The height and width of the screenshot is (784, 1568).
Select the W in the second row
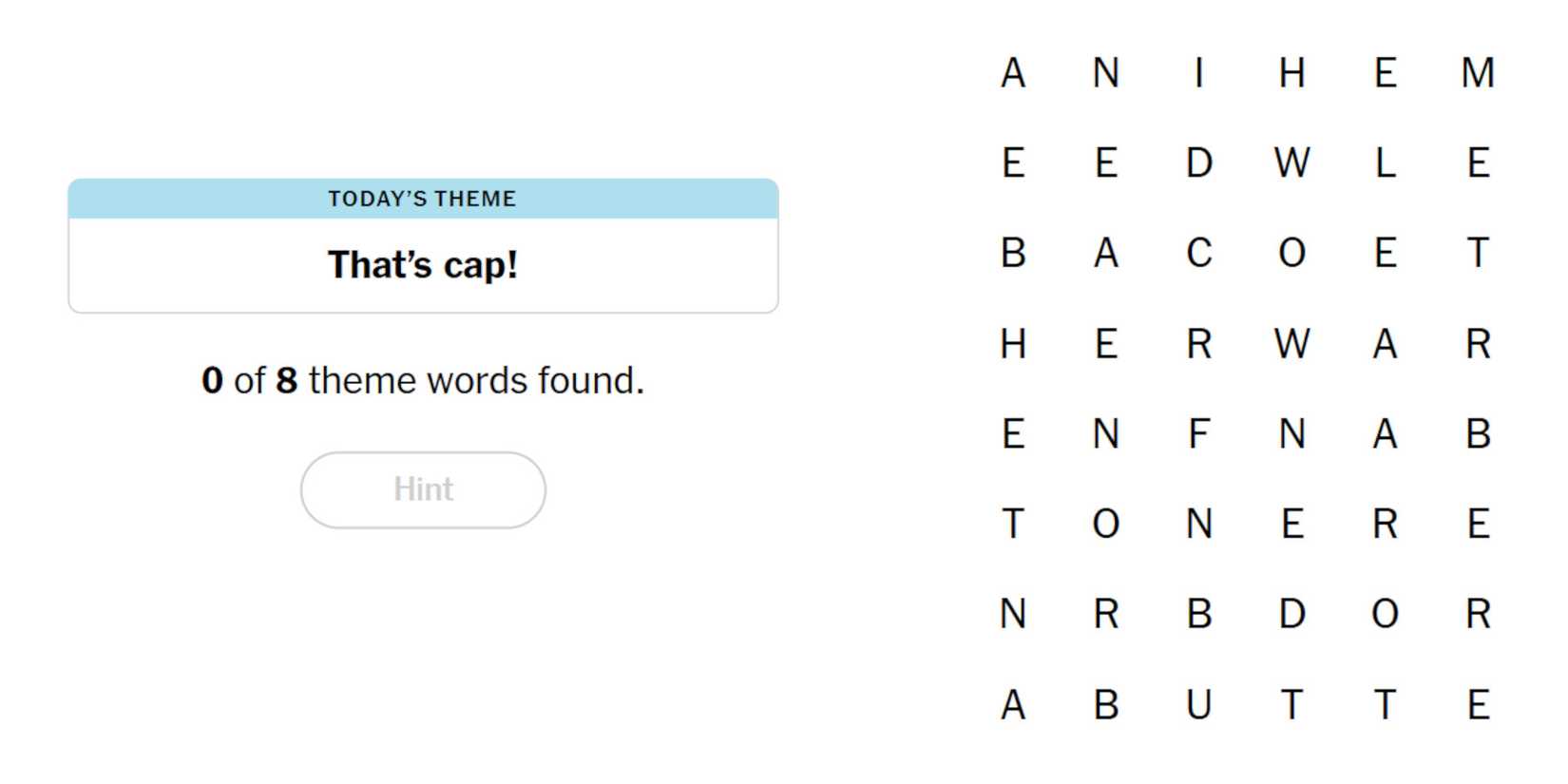coord(1291,163)
